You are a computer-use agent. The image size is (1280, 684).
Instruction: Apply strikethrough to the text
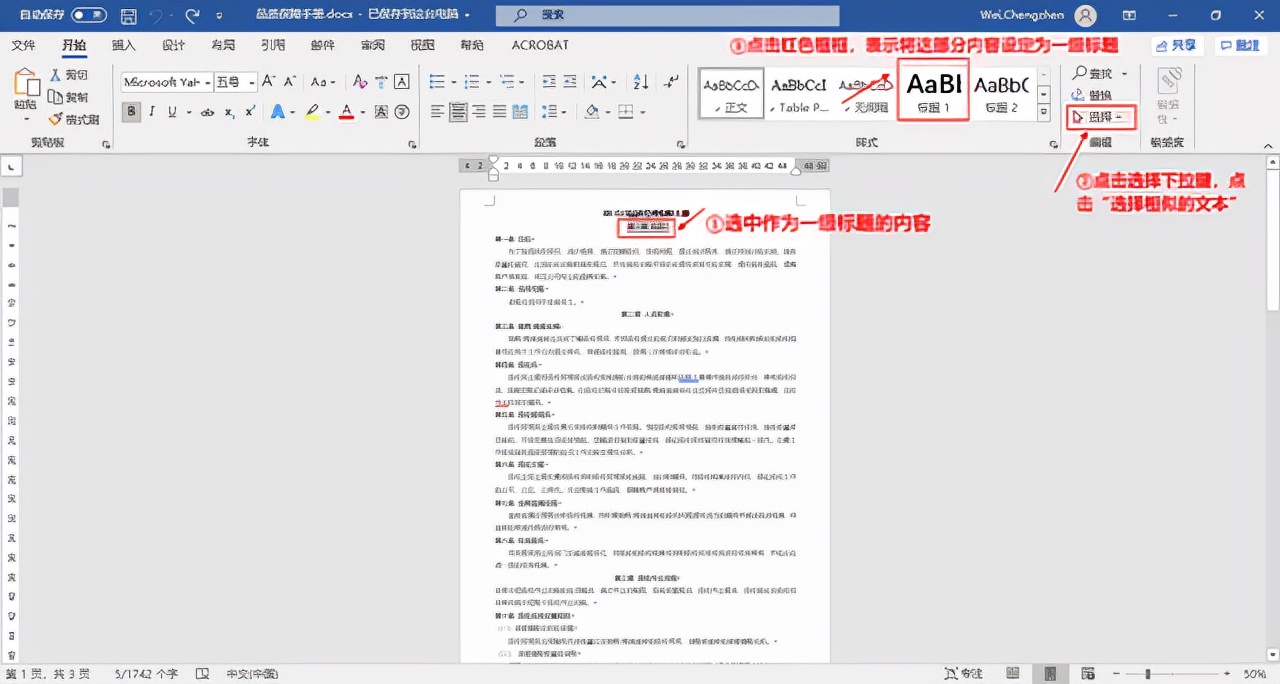[208, 110]
